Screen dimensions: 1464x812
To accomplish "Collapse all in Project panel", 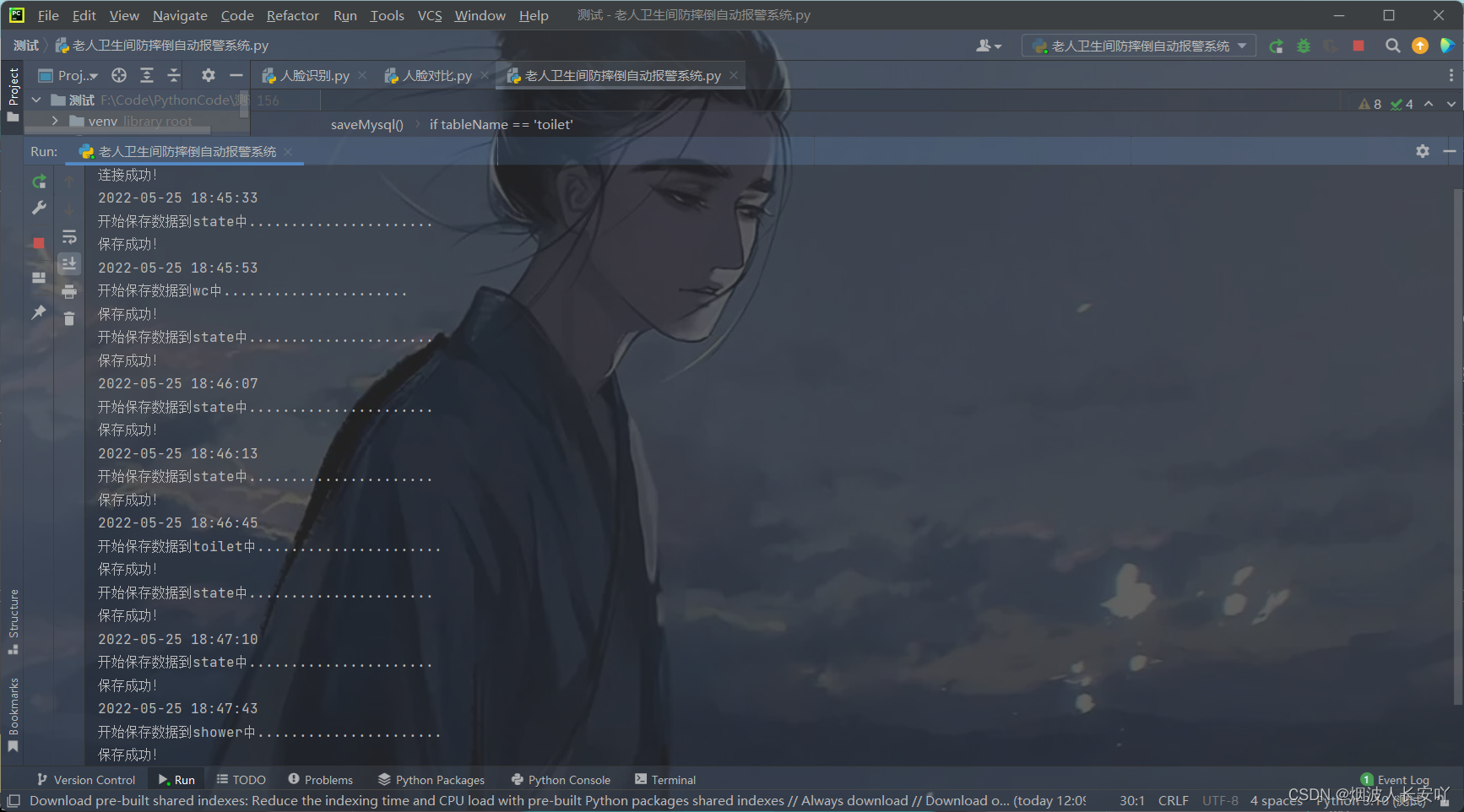I will (x=174, y=75).
